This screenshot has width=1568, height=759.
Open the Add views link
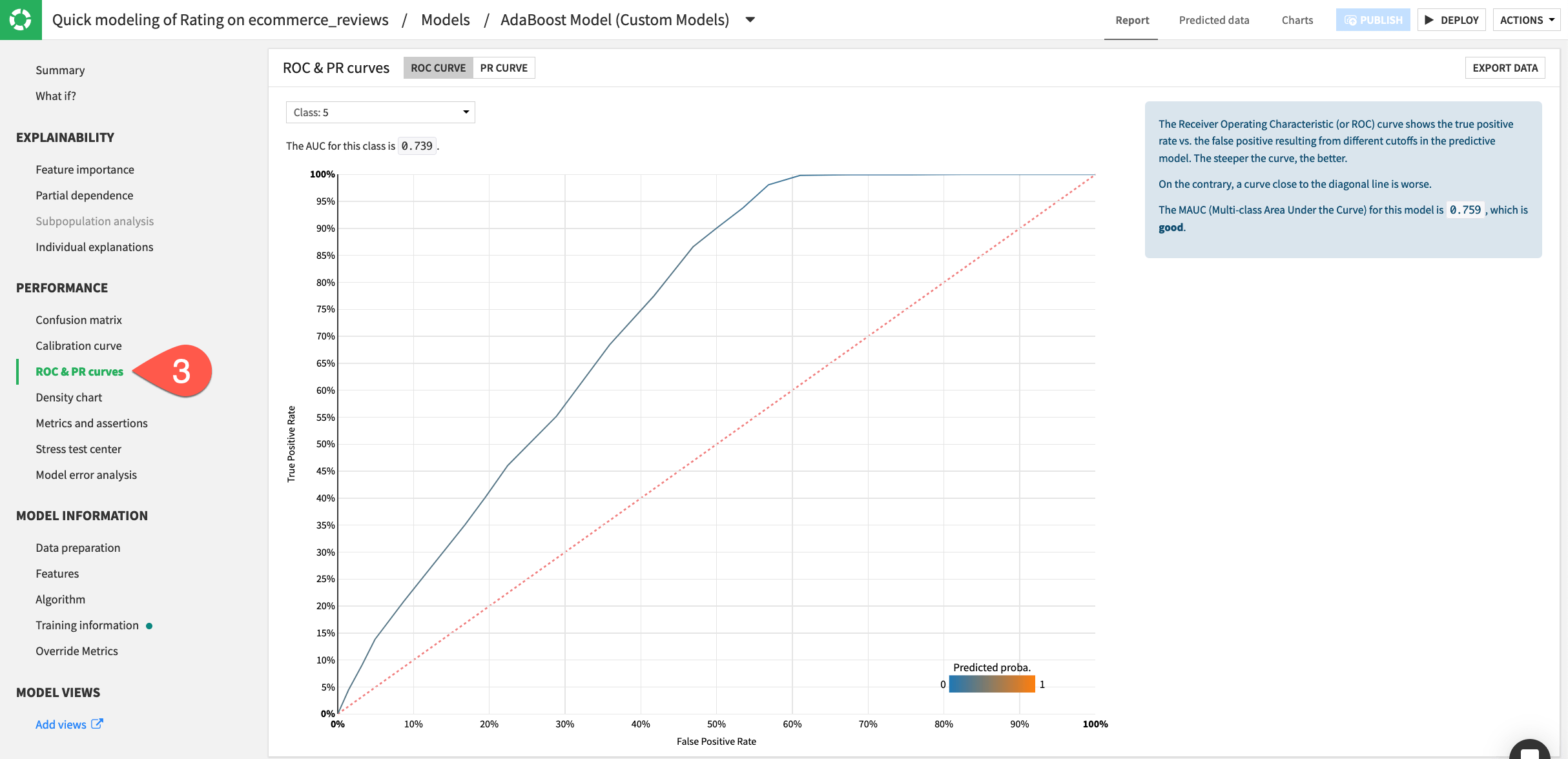click(60, 724)
